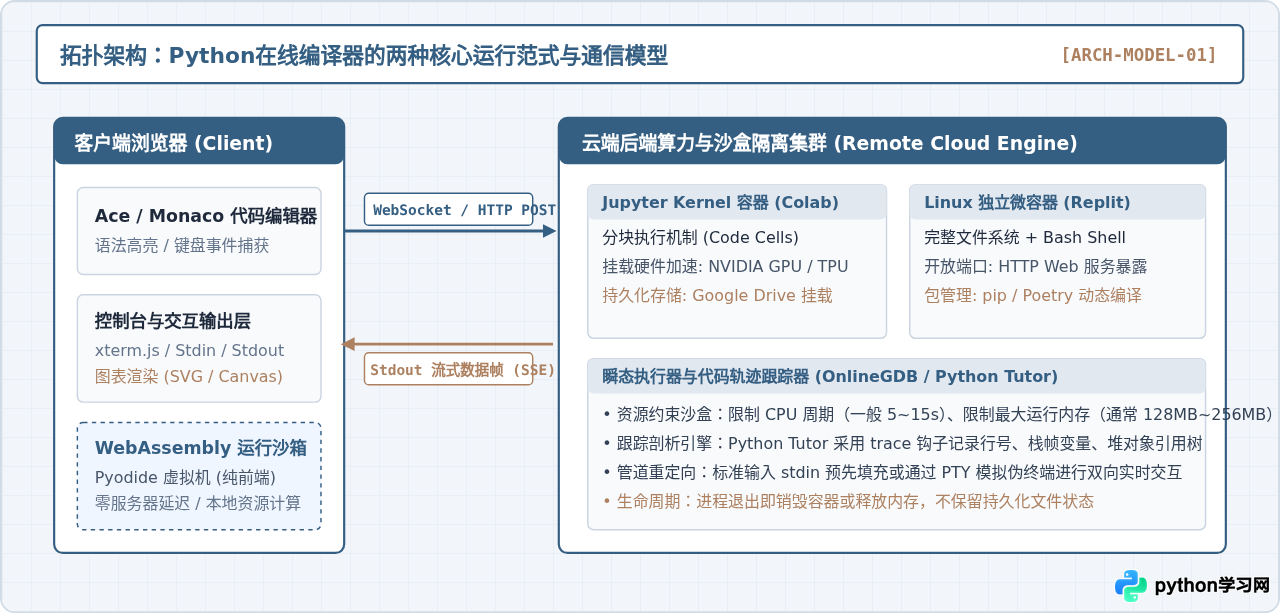The width and height of the screenshot is (1280, 613).
Task: Click the 资源约束沙盒 bullet line
Action: click(x=938, y=414)
